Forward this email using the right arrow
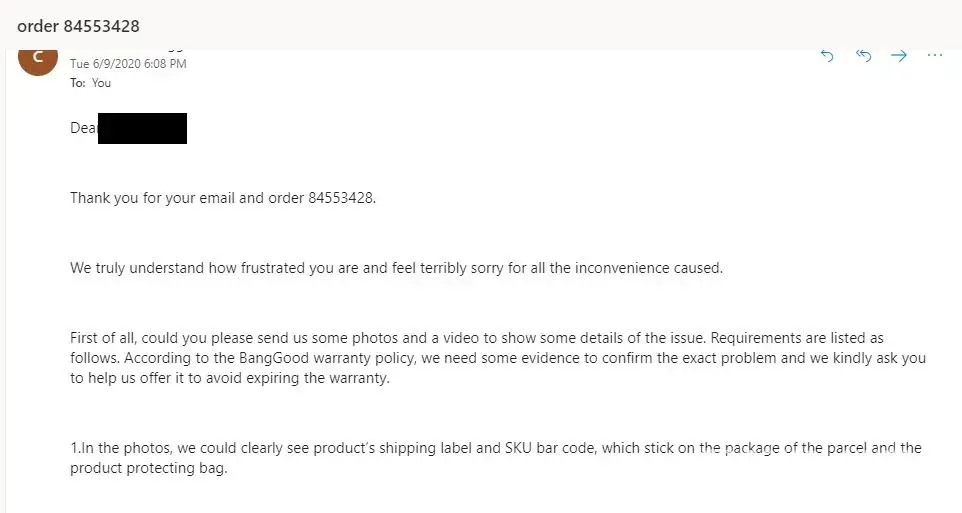 click(899, 56)
